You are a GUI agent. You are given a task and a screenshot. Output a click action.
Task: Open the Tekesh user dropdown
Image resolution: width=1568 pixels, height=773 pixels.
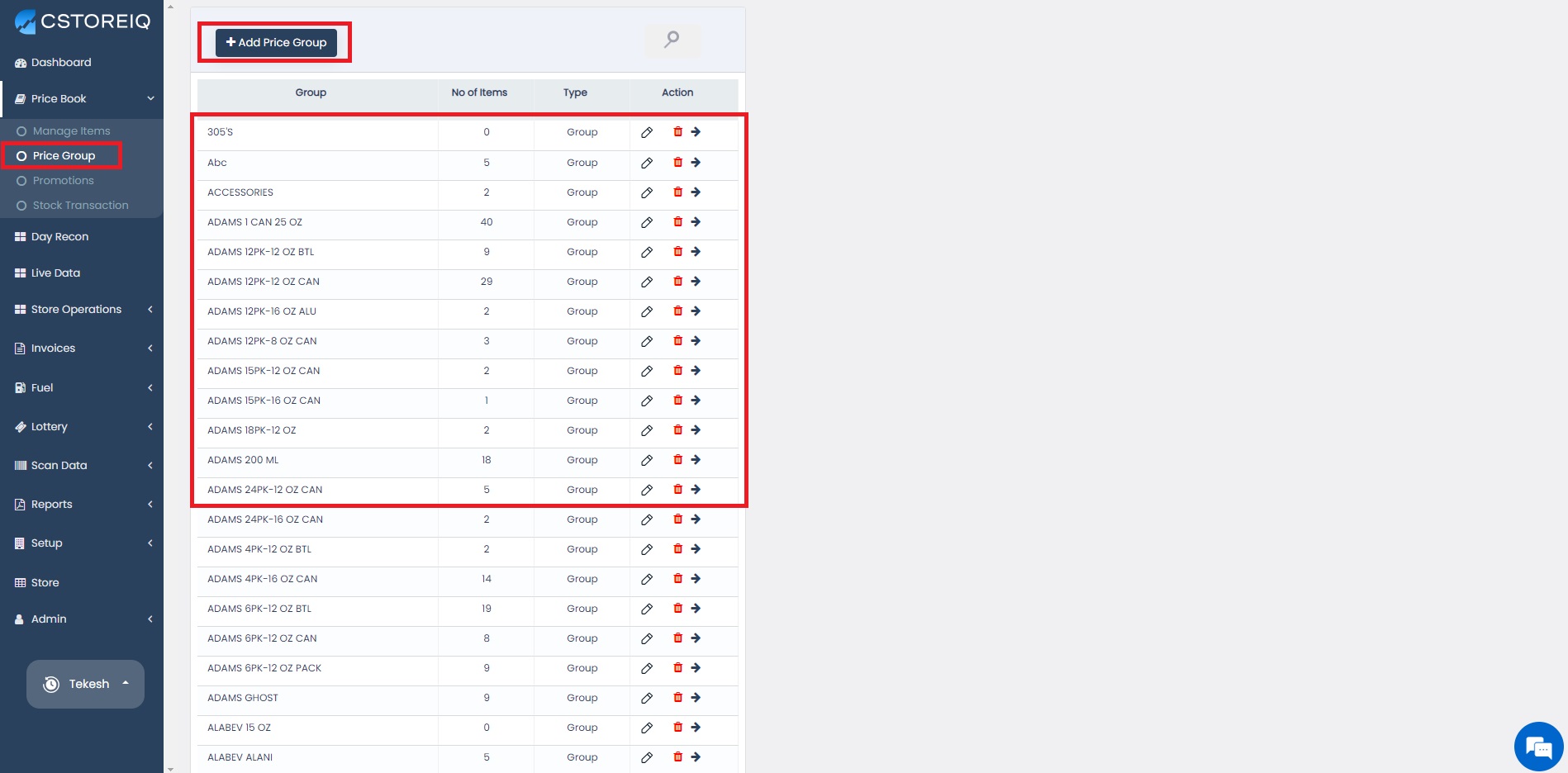(86, 684)
